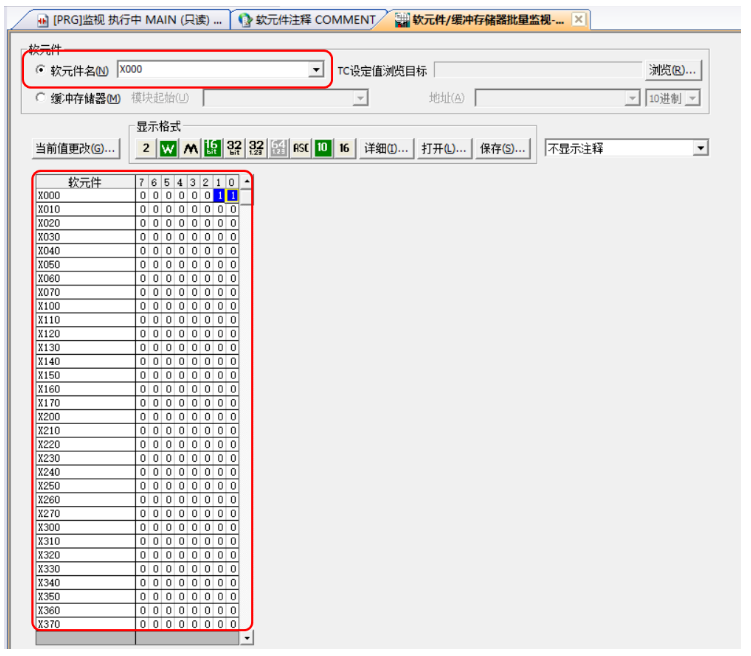The width and height of the screenshot is (751, 656).
Task: Select the X000 device row label
Action: (86, 195)
